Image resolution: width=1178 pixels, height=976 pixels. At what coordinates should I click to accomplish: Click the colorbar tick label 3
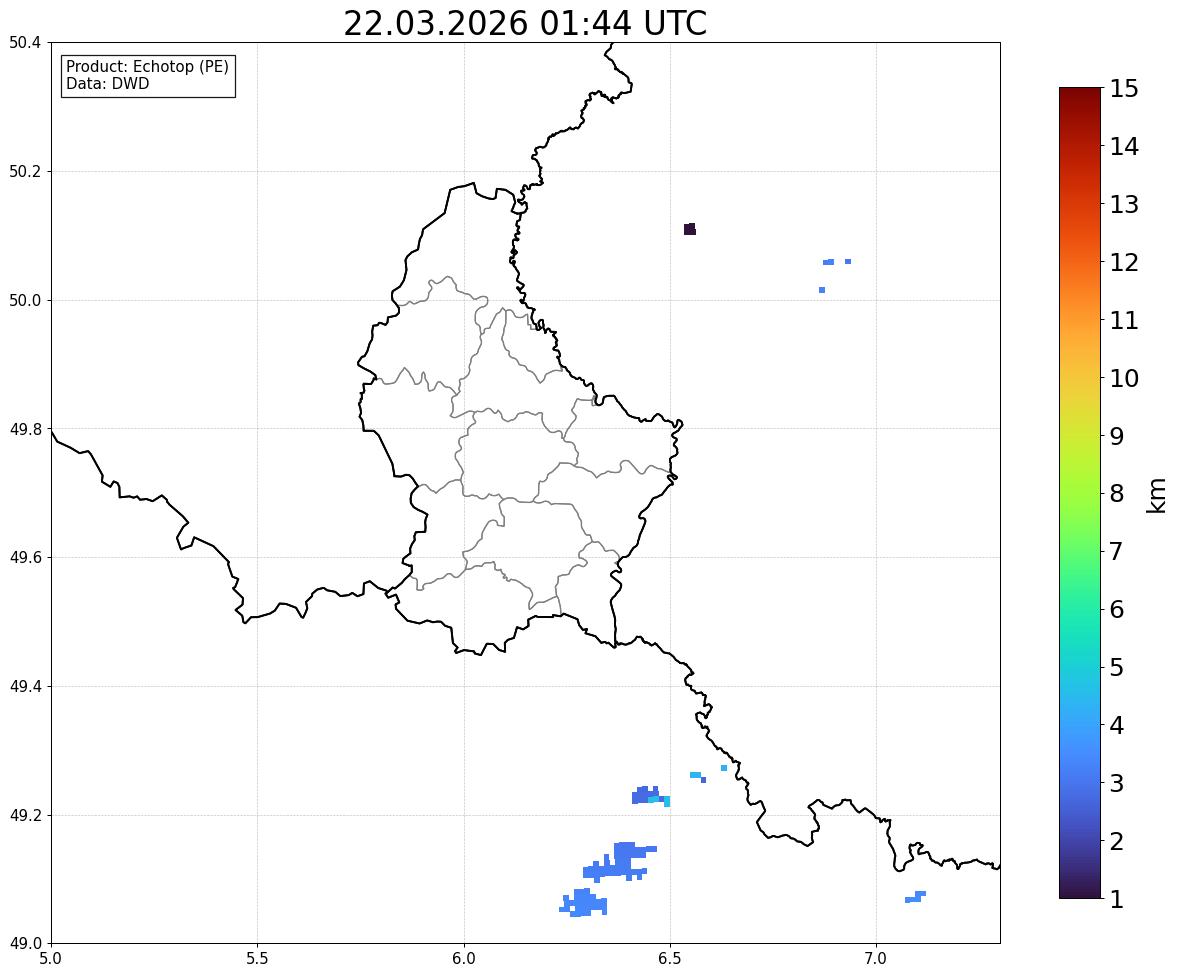click(1117, 783)
